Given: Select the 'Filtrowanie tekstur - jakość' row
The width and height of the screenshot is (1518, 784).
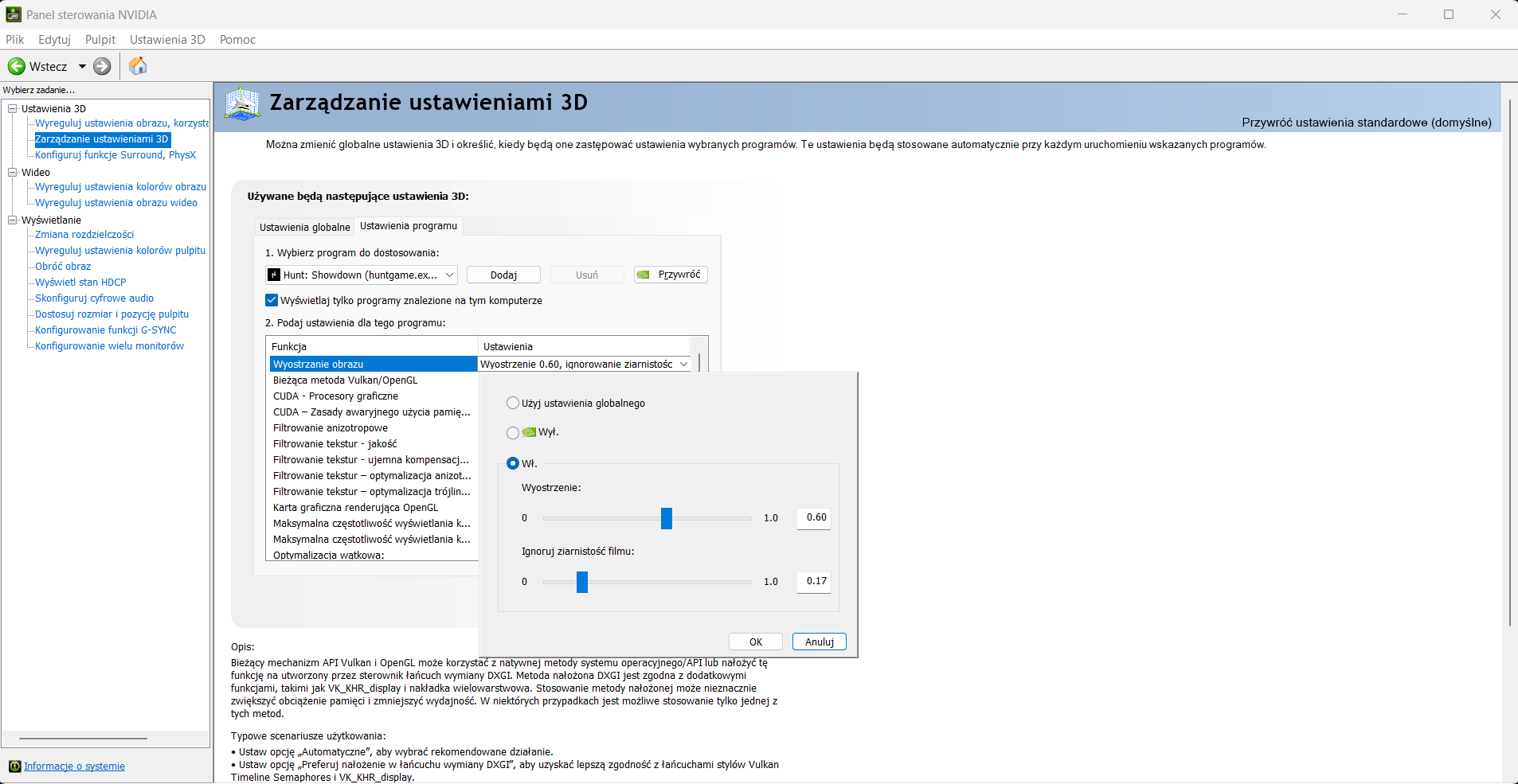Looking at the screenshot, I should click(x=373, y=443).
